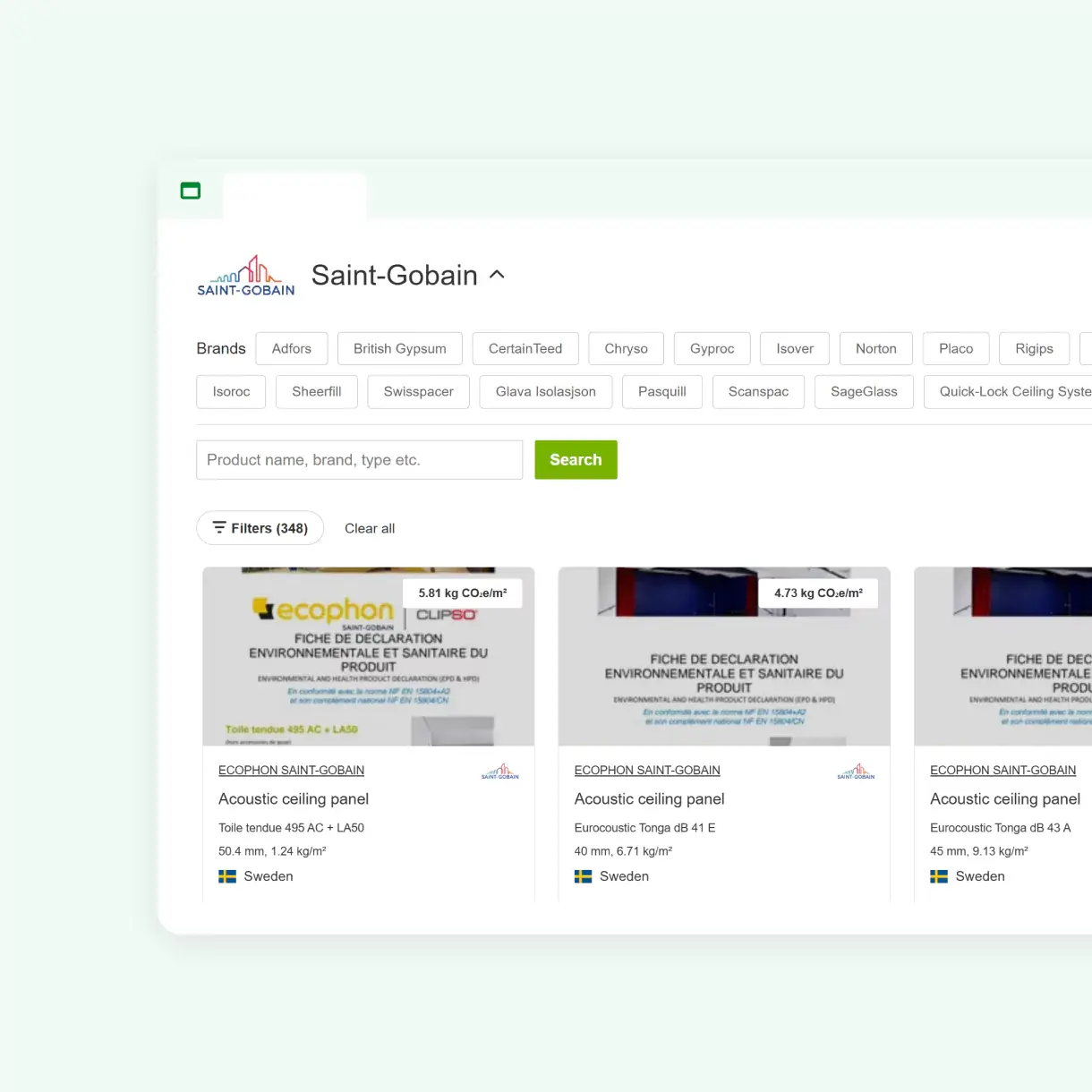The image size is (1092, 1092).
Task: Select the Isover brand chip
Action: [x=795, y=349]
